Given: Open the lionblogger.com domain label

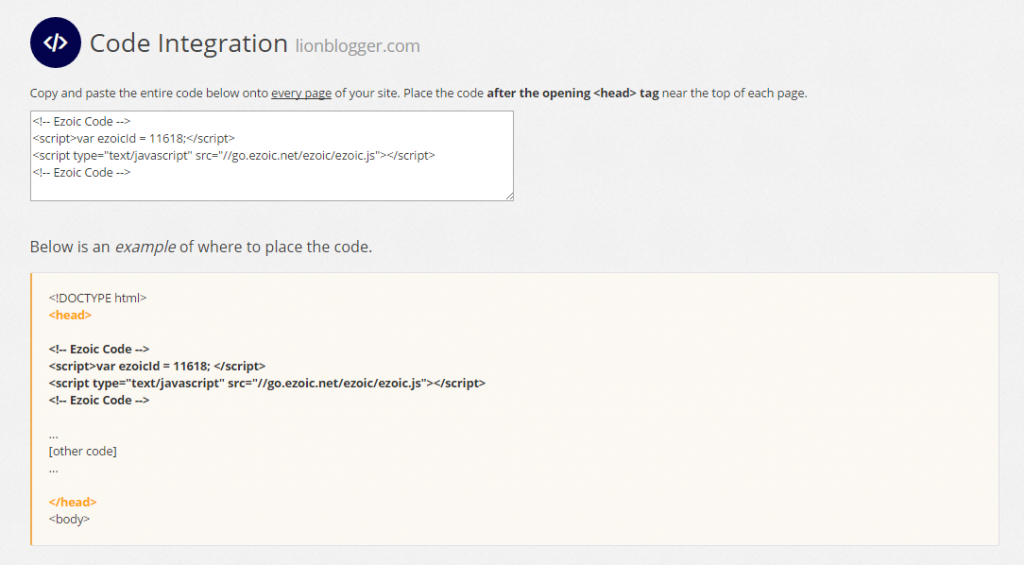Looking at the screenshot, I should tap(358, 46).
